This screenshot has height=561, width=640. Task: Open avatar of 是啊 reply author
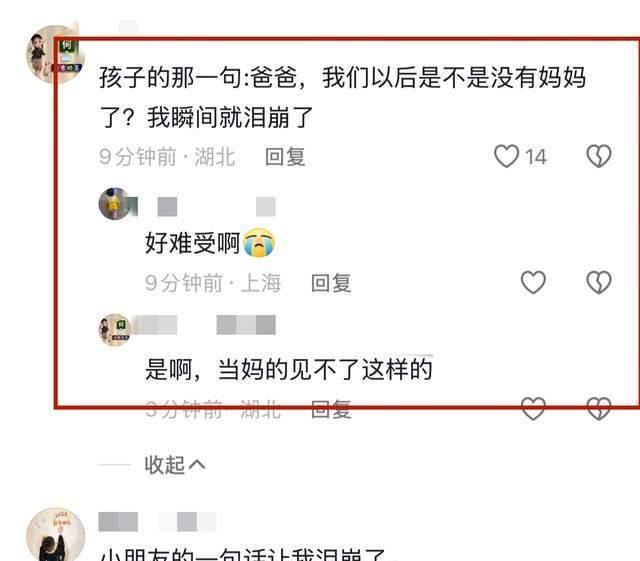[x=115, y=330]
